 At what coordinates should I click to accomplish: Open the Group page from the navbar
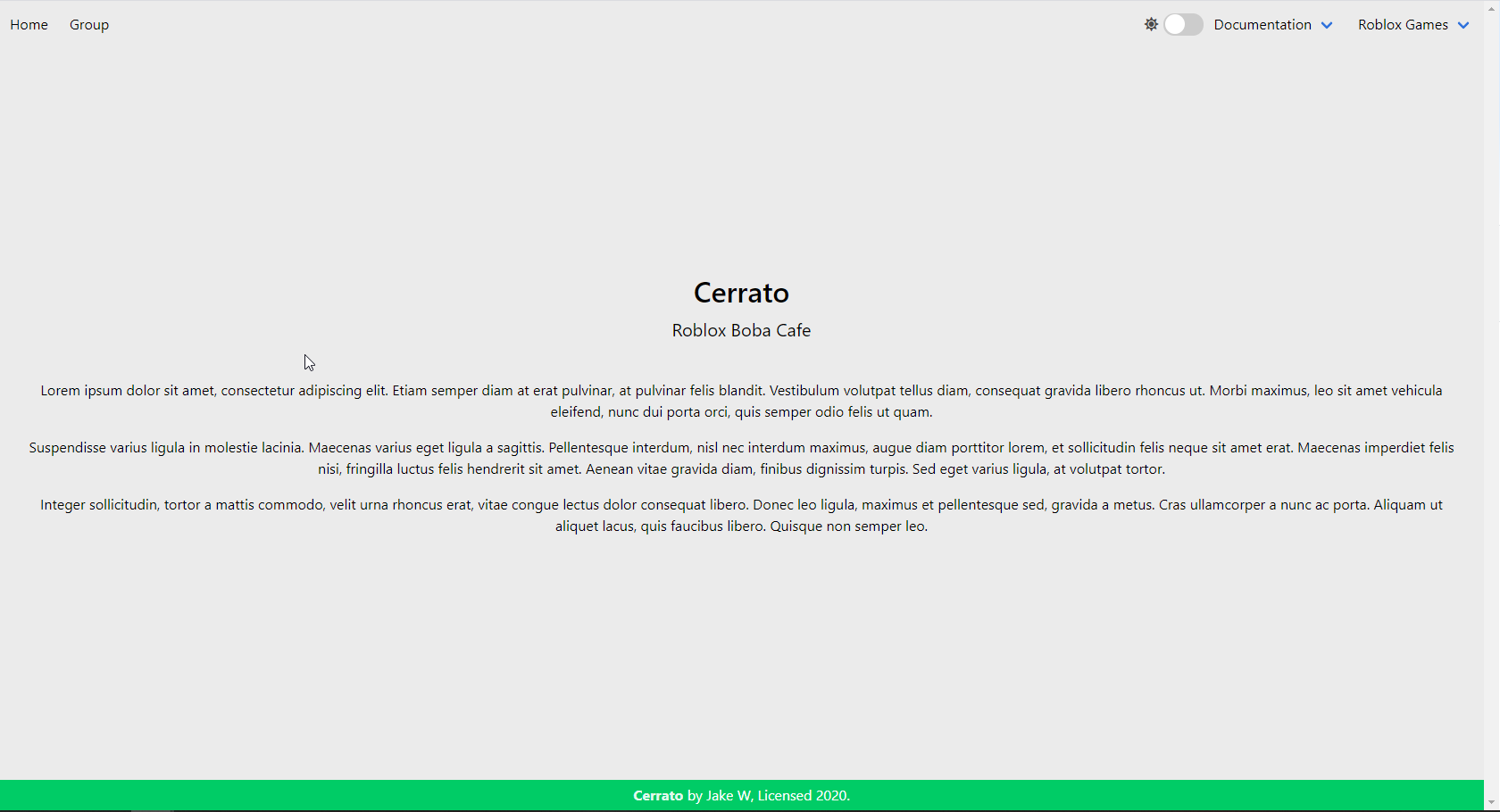click(x=88, y=24)
